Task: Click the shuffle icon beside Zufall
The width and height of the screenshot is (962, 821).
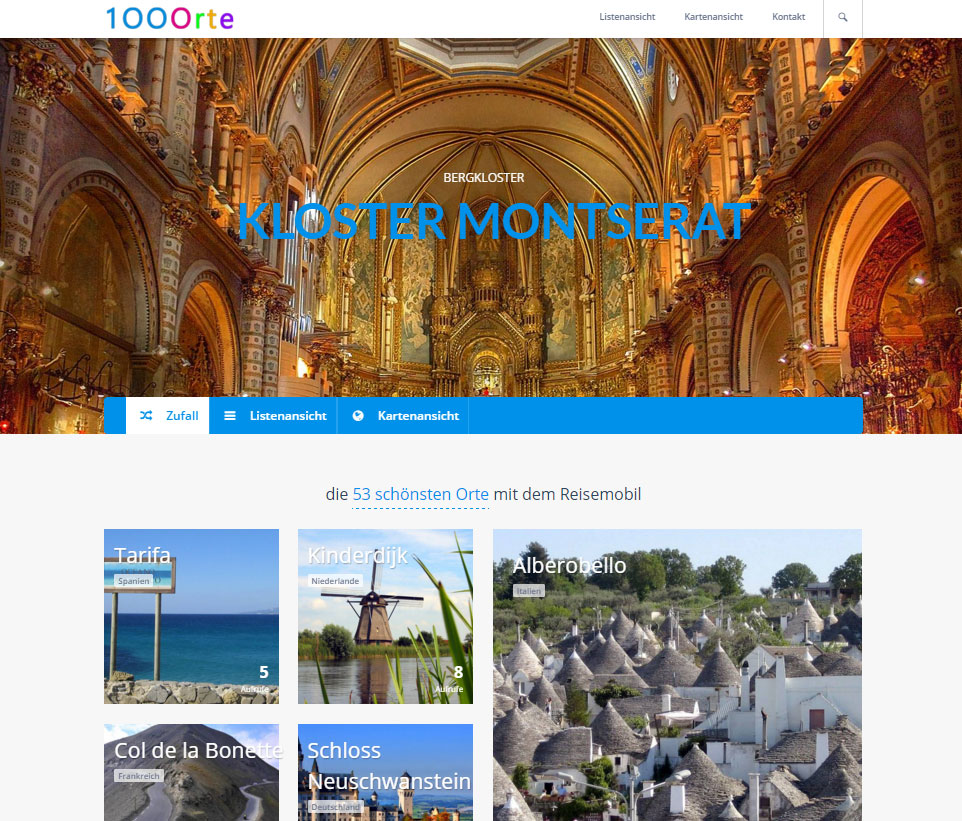Action: tap(146, 415)
